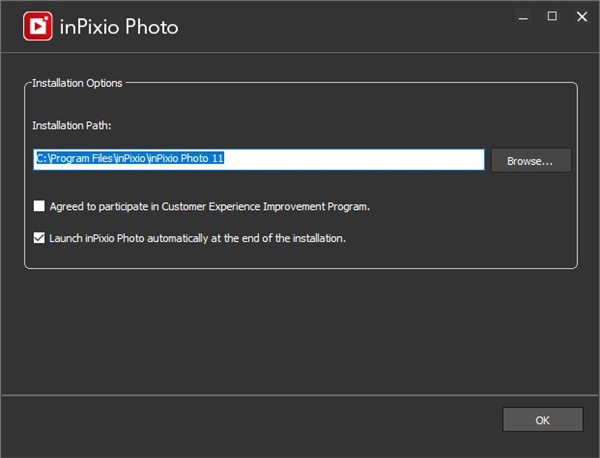Click the 'Installation Options' group heading
The height and width of the screenshot is (458, 600).
coord(77,83)
